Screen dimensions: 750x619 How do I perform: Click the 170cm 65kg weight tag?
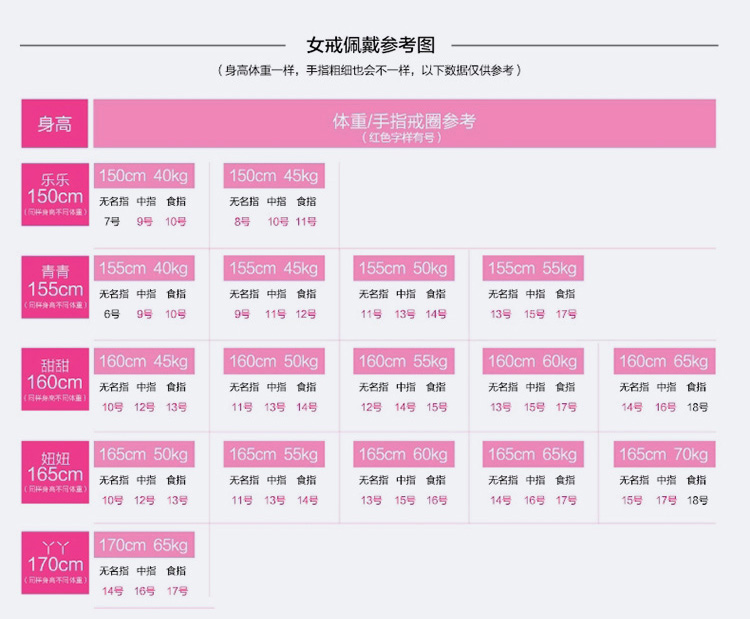(143, 545)
